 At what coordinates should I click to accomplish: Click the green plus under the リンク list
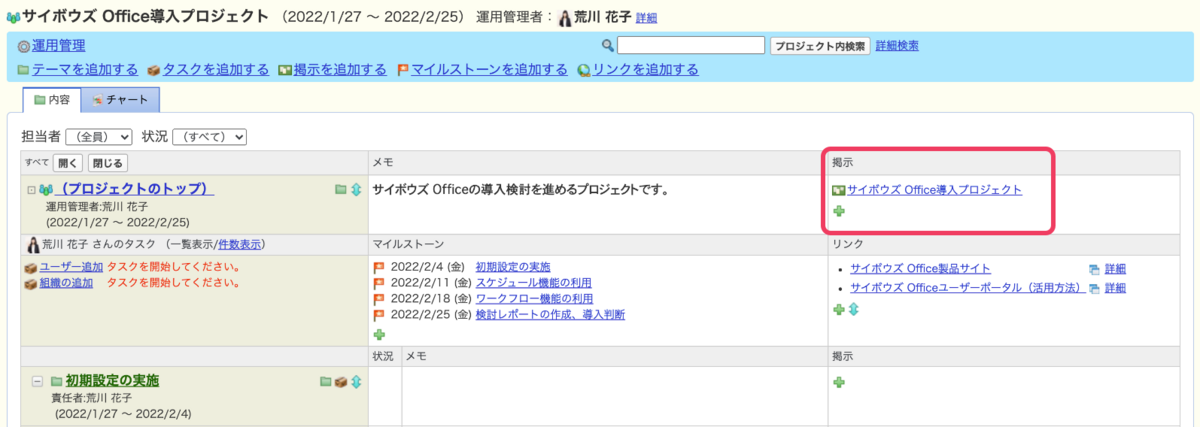[x=839, y=310]
